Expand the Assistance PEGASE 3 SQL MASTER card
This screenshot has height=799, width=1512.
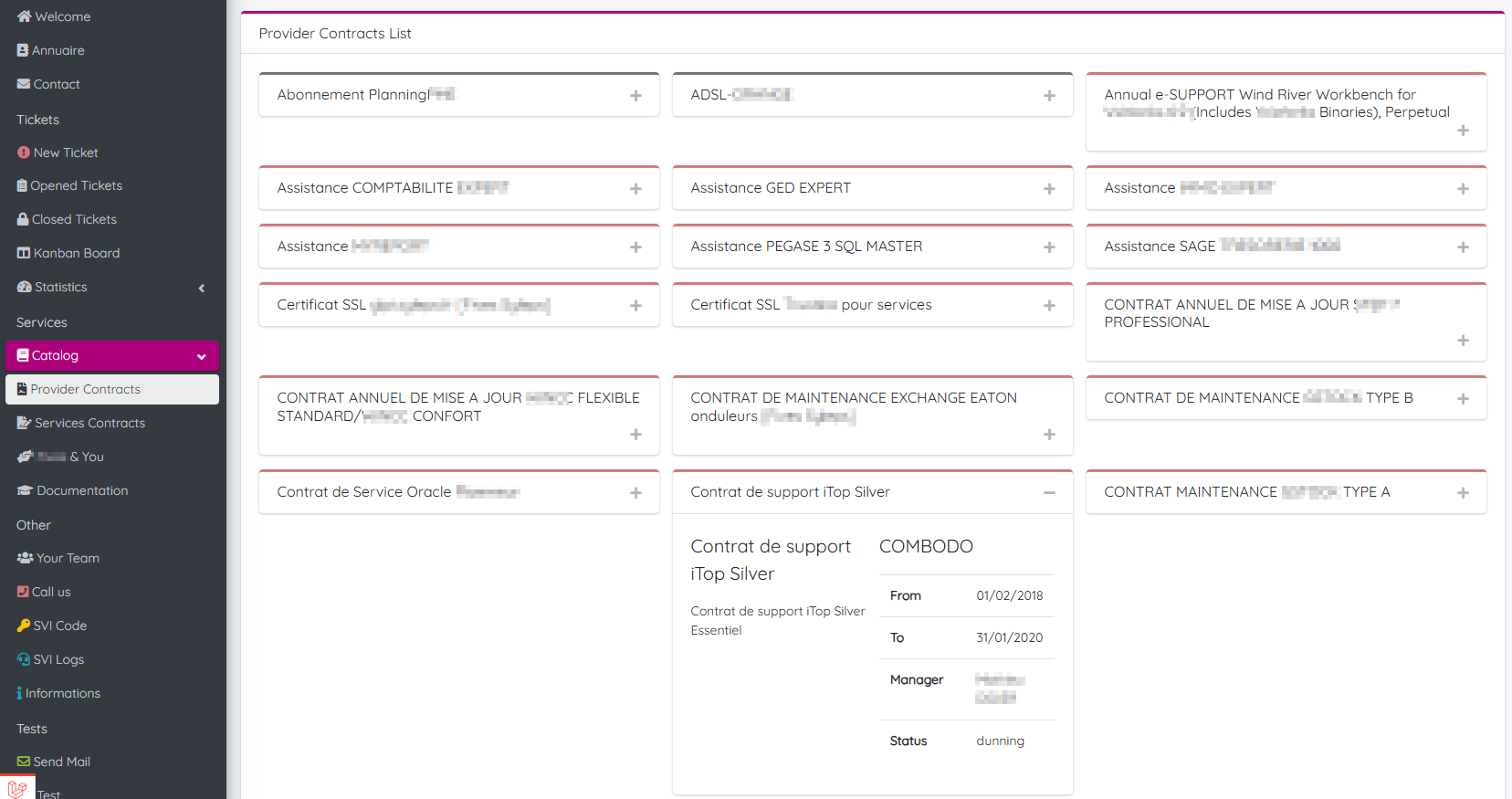[1049, 247]
